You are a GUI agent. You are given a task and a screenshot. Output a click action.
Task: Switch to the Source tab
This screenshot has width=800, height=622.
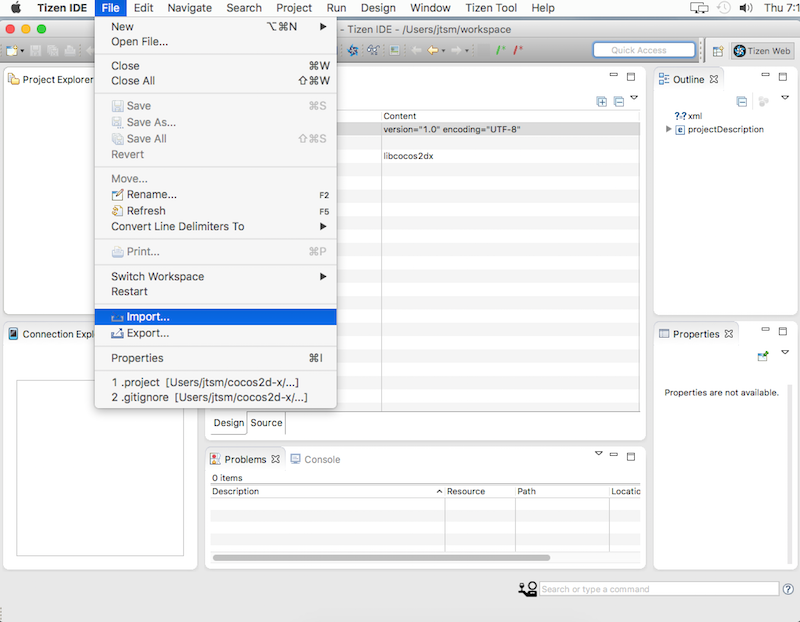(266, 423)
